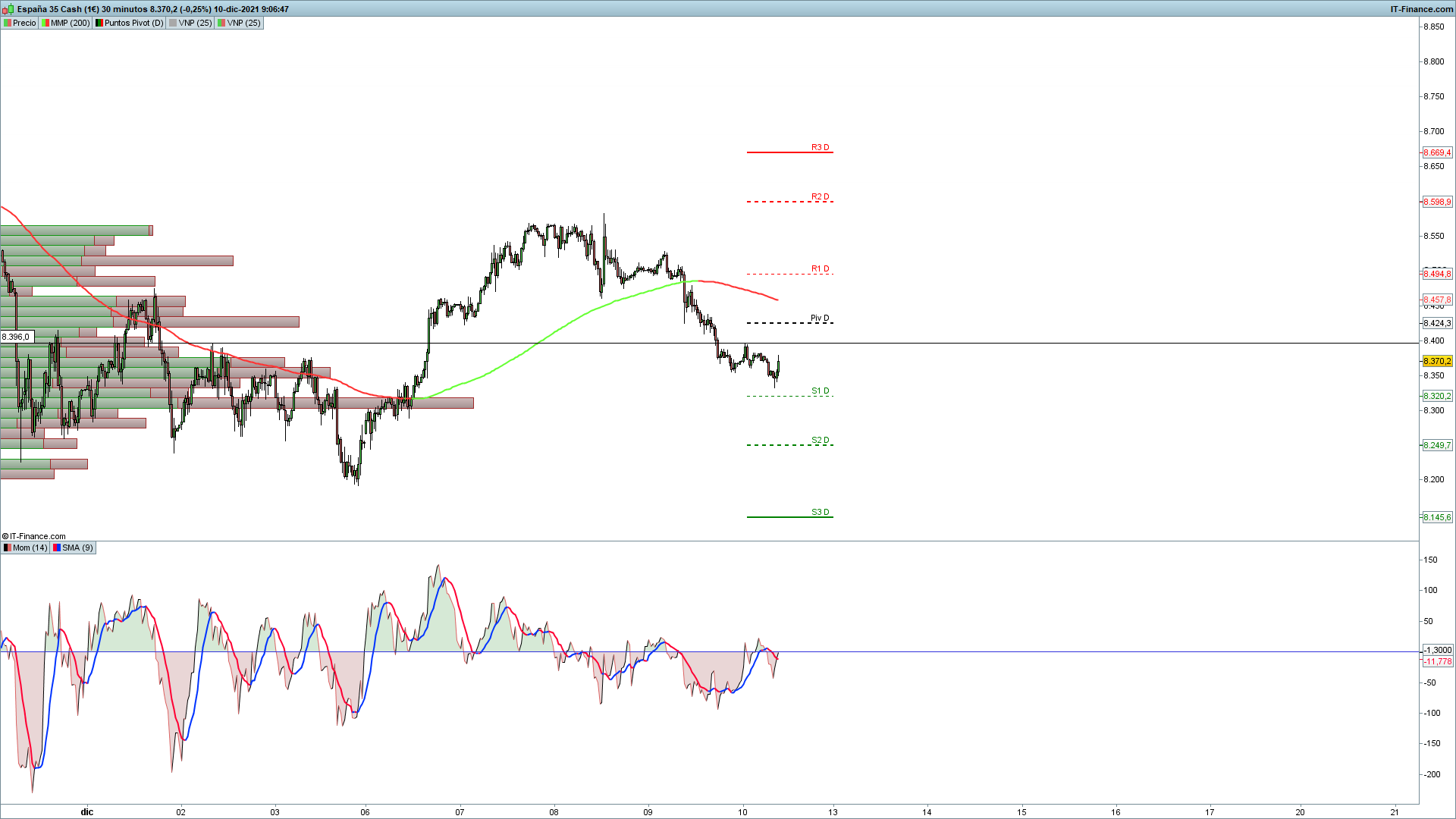This screenshot has width=1456, height=819.
Task: Select the R2 D pivot resistance label
Action: 820,196
